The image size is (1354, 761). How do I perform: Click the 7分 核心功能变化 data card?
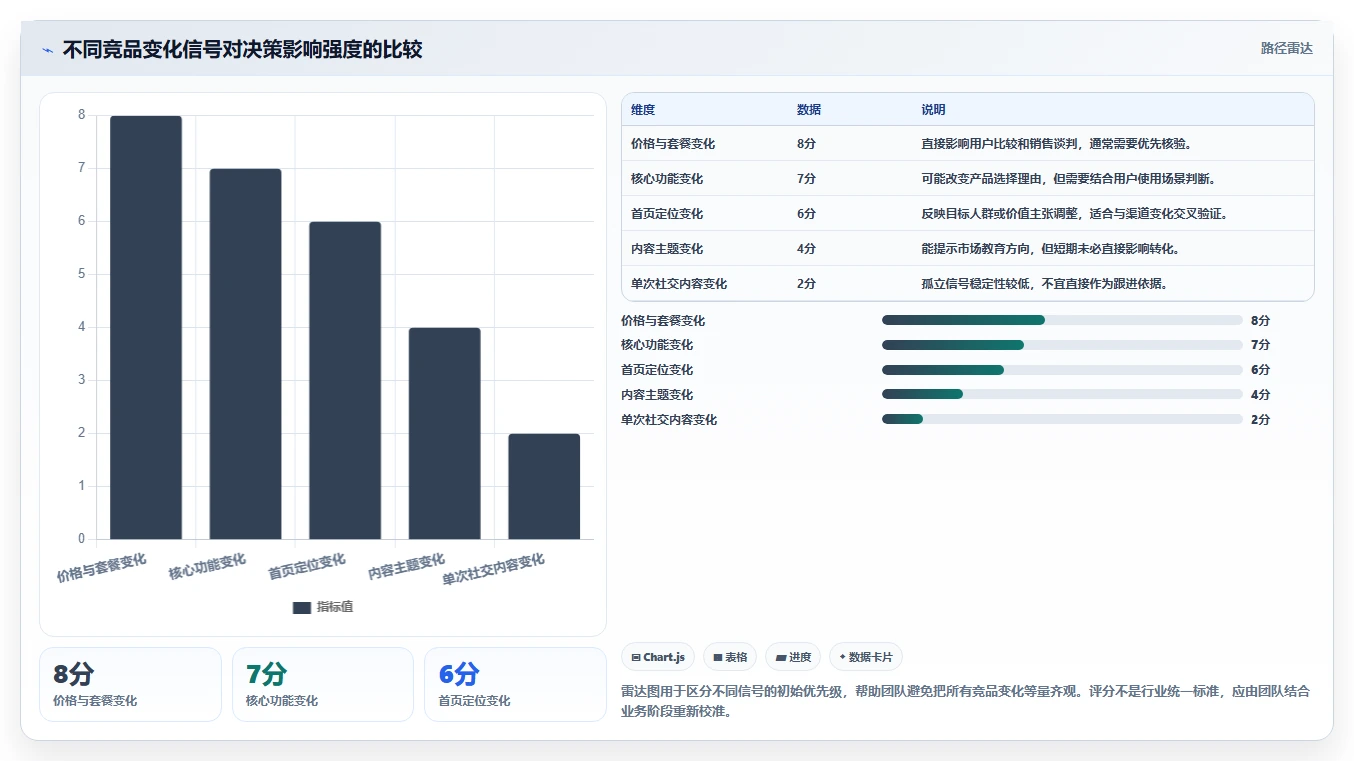[323, 685]
